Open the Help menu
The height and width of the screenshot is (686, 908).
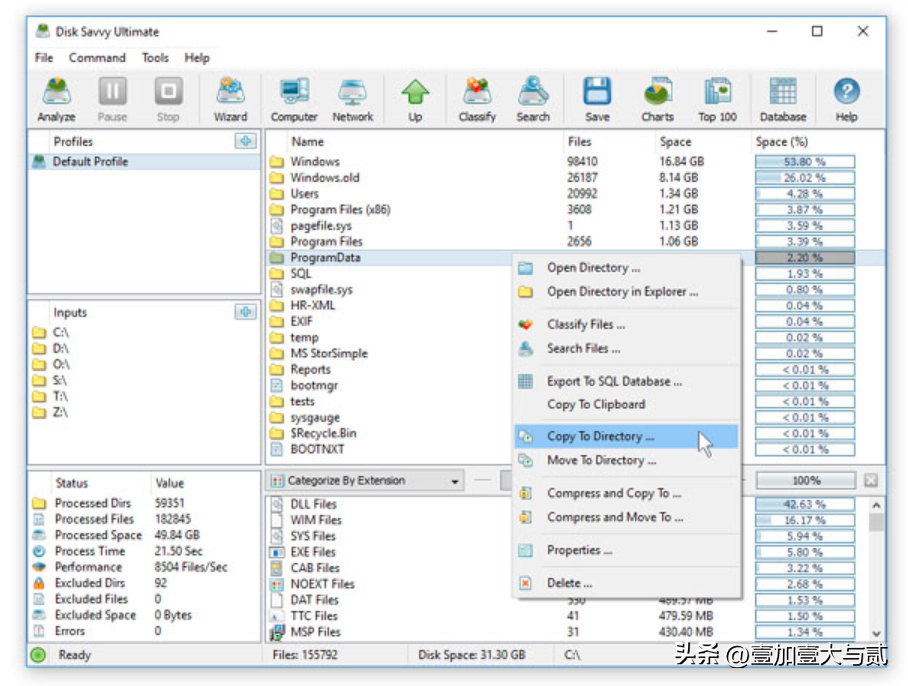(x=197, y=57)
